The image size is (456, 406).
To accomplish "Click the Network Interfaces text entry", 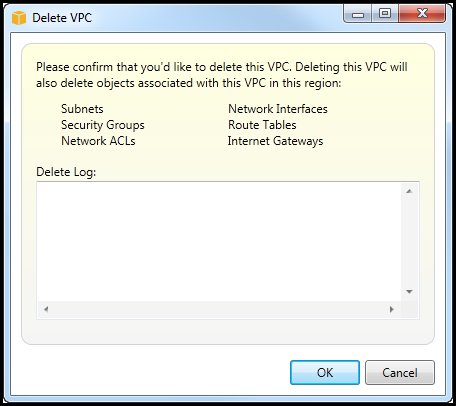I will (x=278, y=109).
